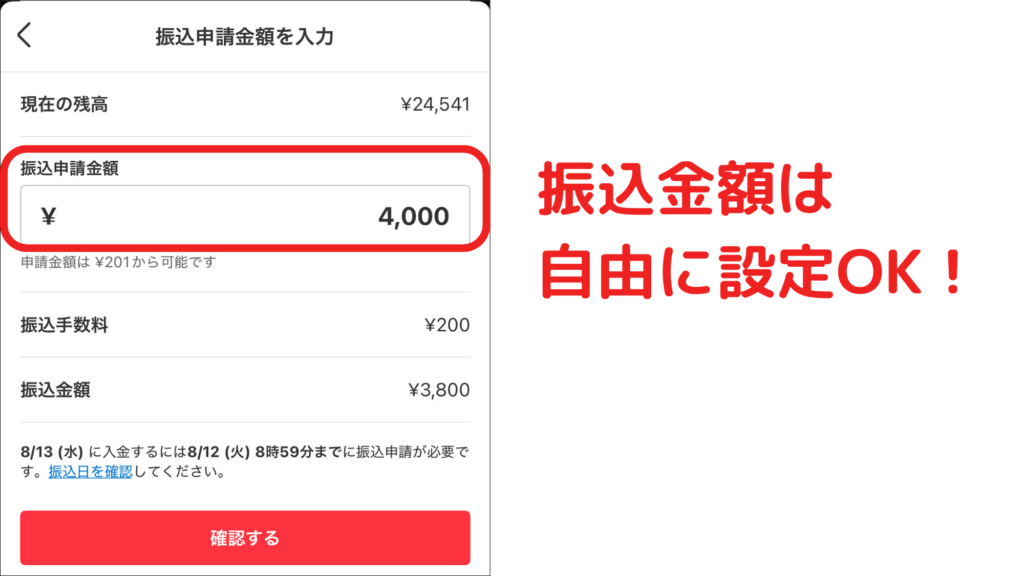The width and height of the screenshot is (1024, 576).
Task: Click the 4,000 value in the amount field
Action: click(413, 216)
